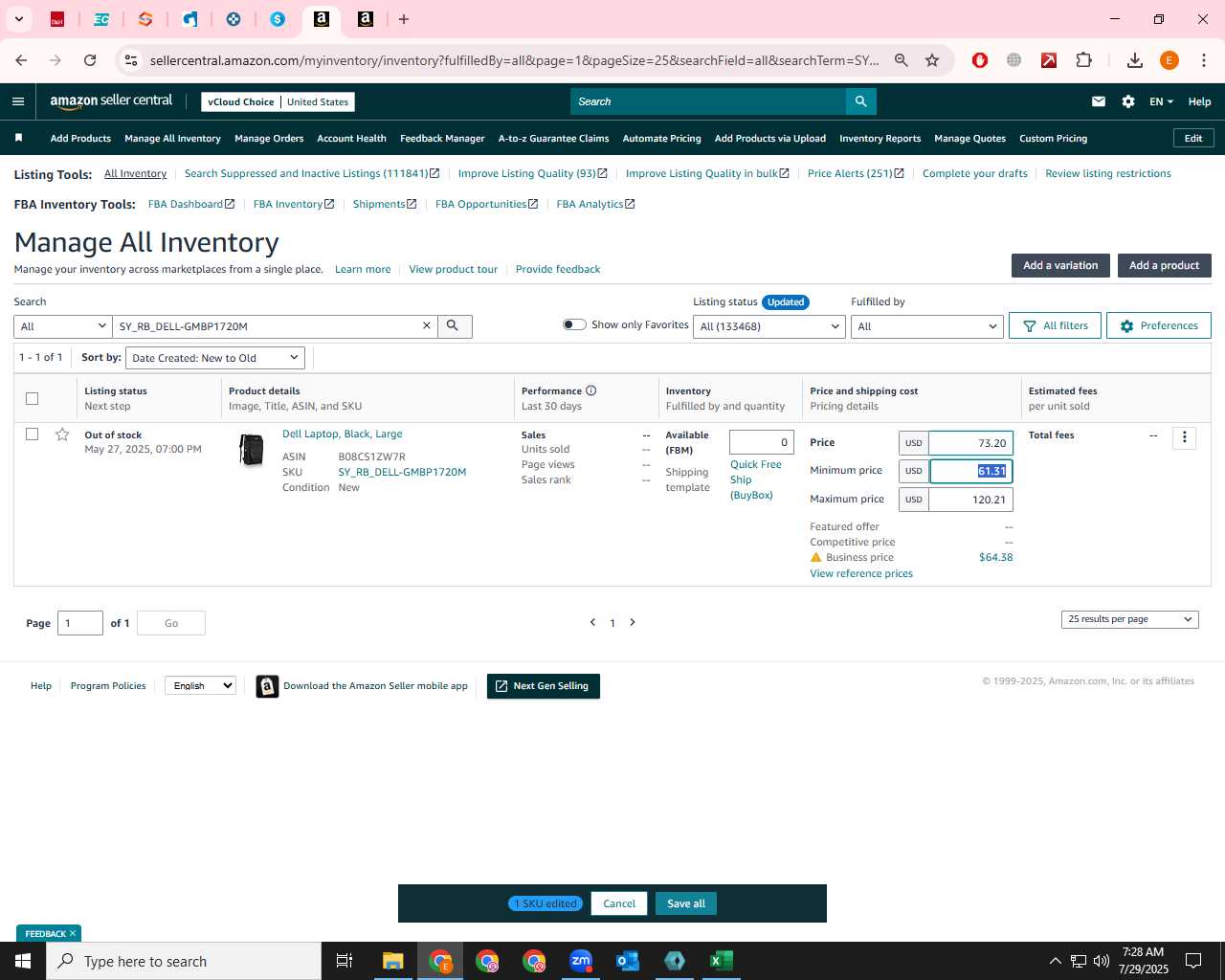Open the Listing status All (133468) dropdown

tap(769, 326)
